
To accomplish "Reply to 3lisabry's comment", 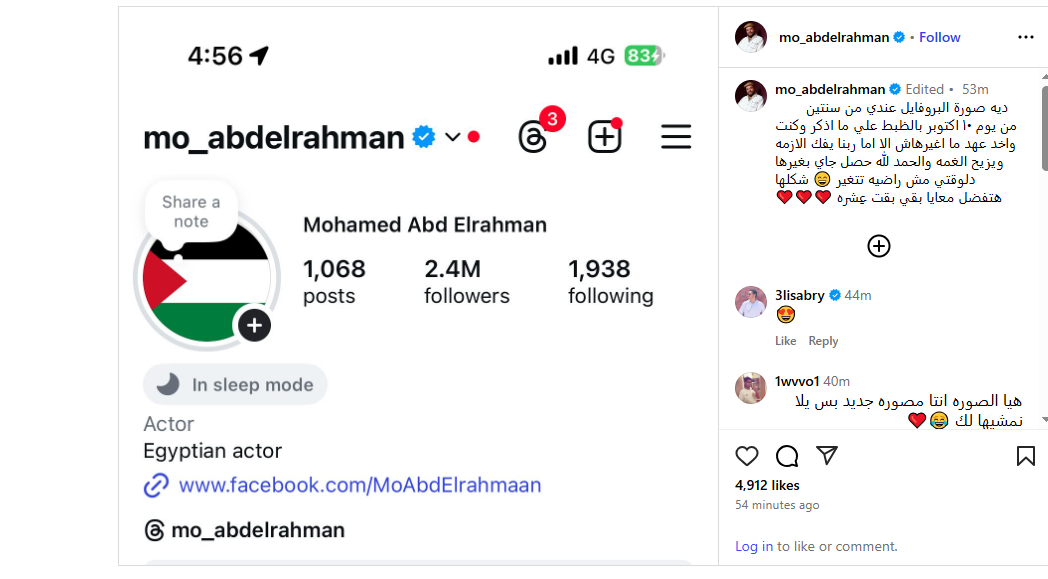I will pos(823,340).
